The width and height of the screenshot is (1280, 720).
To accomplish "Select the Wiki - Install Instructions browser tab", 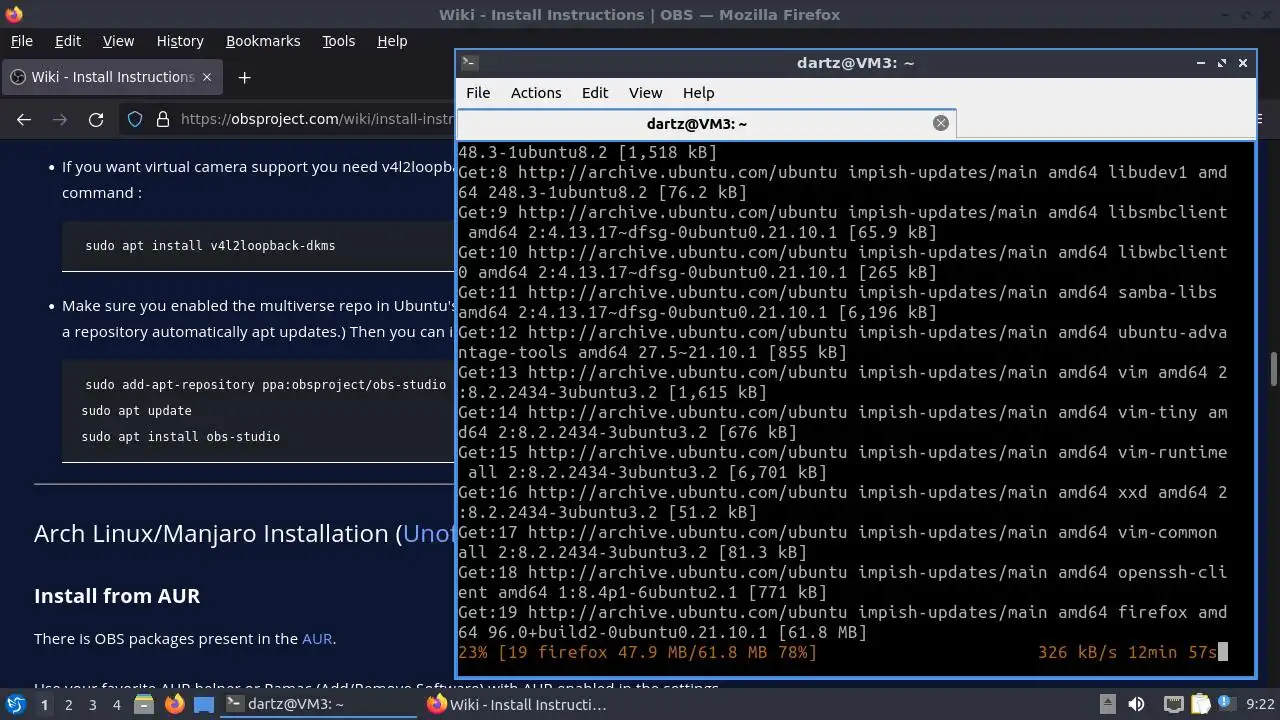I will [x=112, y=77].
